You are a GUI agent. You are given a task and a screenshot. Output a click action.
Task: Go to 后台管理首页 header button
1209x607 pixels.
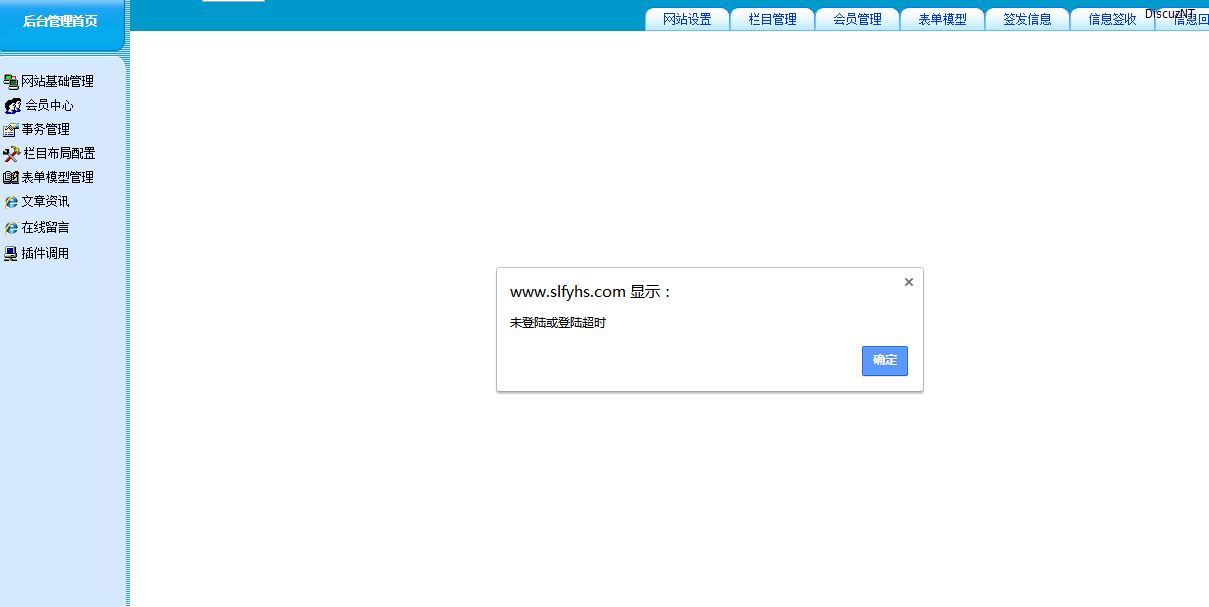click(60, 21)
